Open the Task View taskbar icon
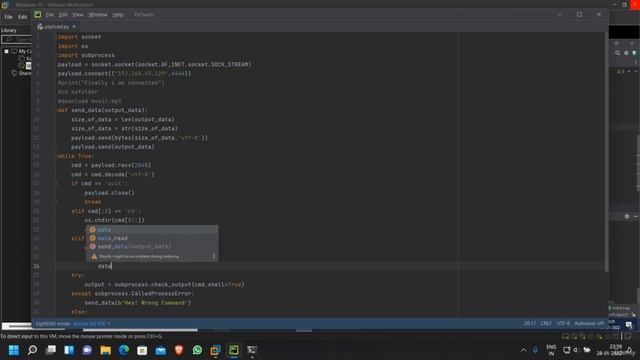The height and width of the screenshot is (360, 640). [51, 350]
